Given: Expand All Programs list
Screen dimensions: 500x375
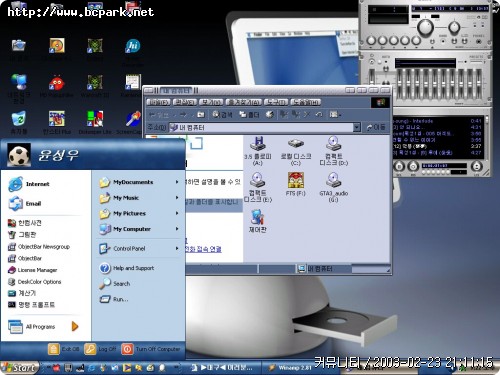Looking at the screenshot, I should [x=43, y=327].
